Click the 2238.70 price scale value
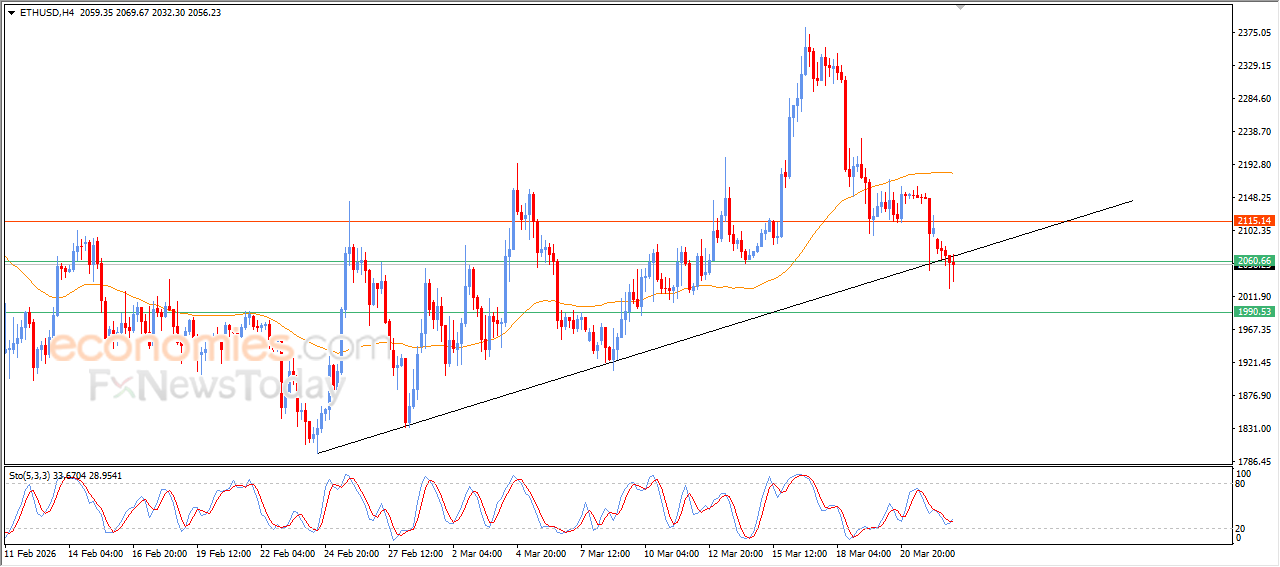 click(x=1254, y=132)
